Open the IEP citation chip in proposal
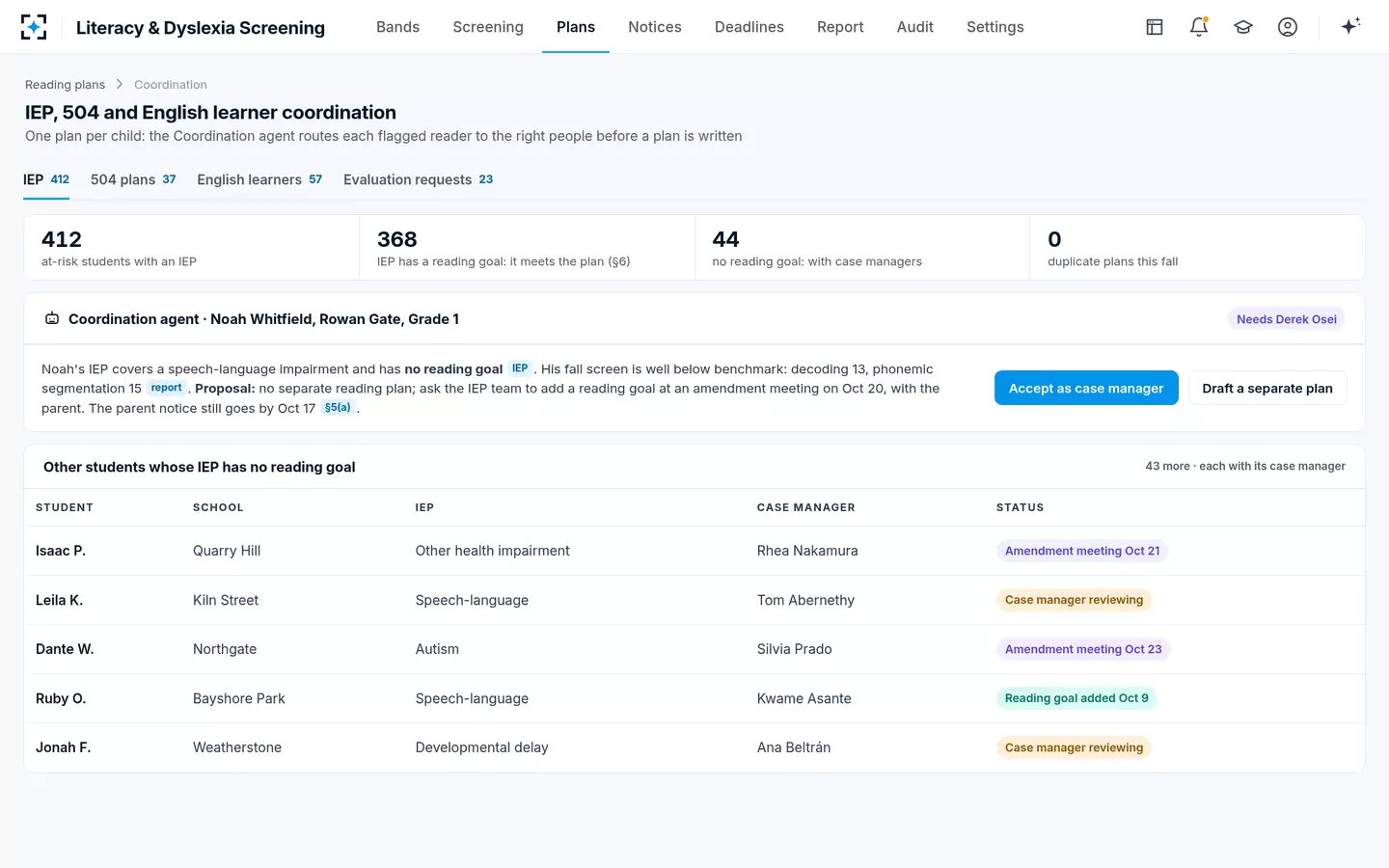Image resolution: width=1389 pixels, height=868 pixels. click(520, 368)
